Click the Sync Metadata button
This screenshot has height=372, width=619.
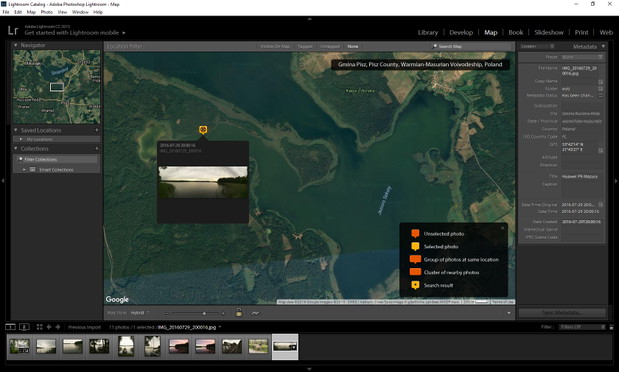pyautogui.click(x=562, y=313)
